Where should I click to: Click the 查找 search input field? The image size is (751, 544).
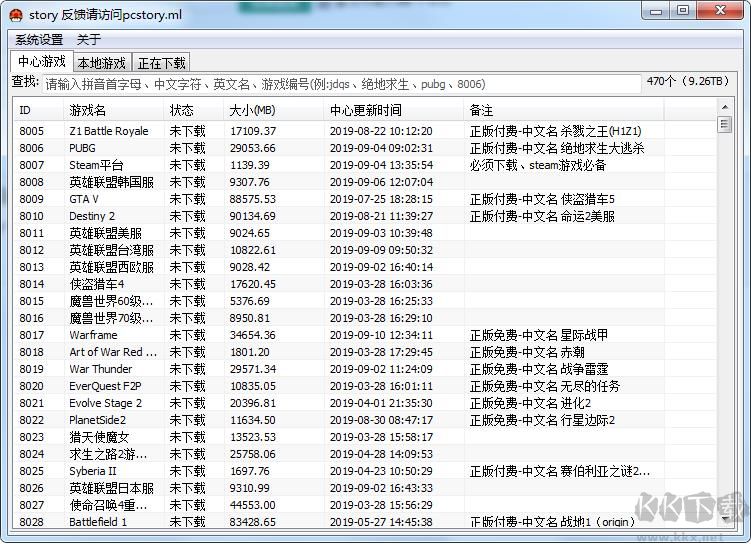pyautogui.click(x=341, y=84)
